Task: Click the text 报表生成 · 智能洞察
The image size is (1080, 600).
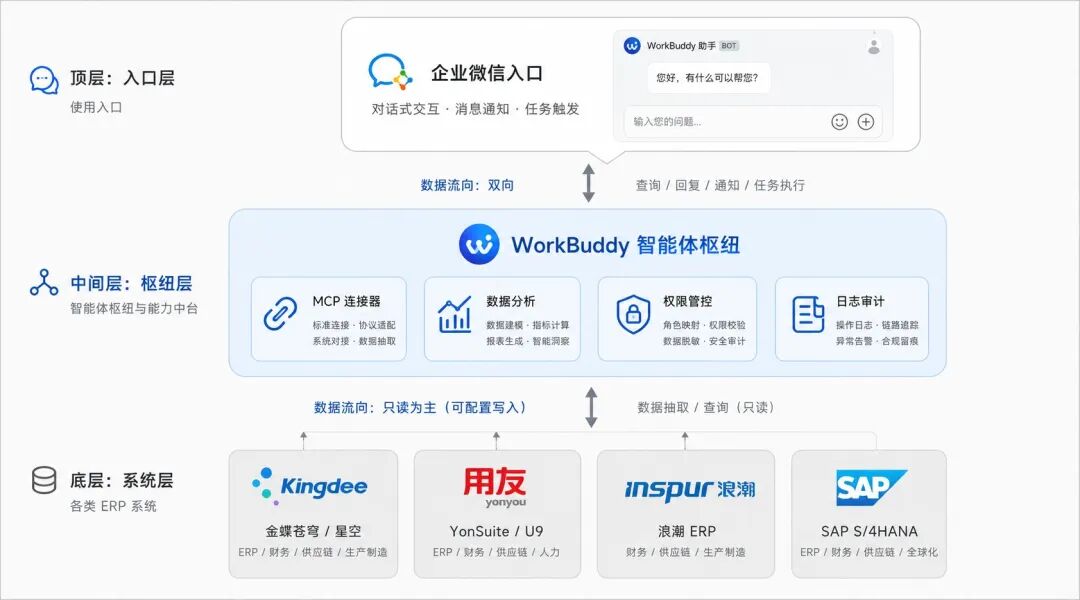Action: pyautogui.click(x=528, y=341)
